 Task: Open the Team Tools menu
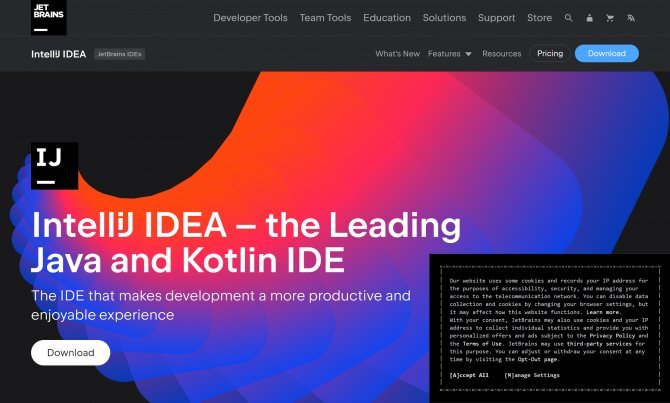(325, 18)
